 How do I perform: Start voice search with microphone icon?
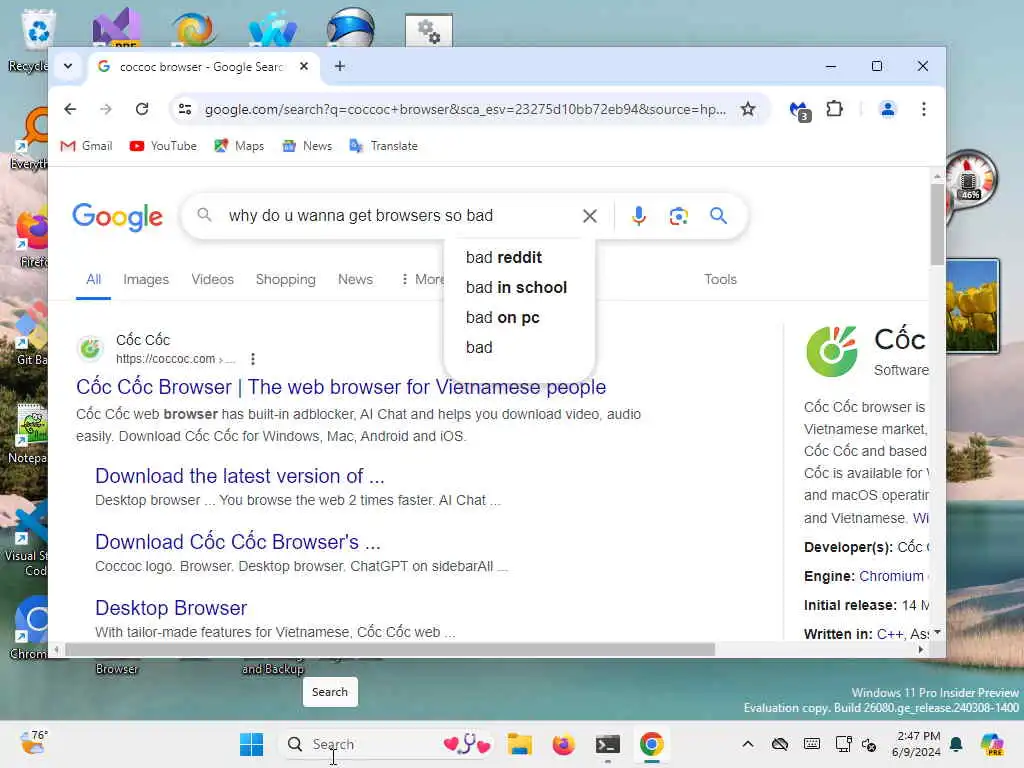(639, 216)
